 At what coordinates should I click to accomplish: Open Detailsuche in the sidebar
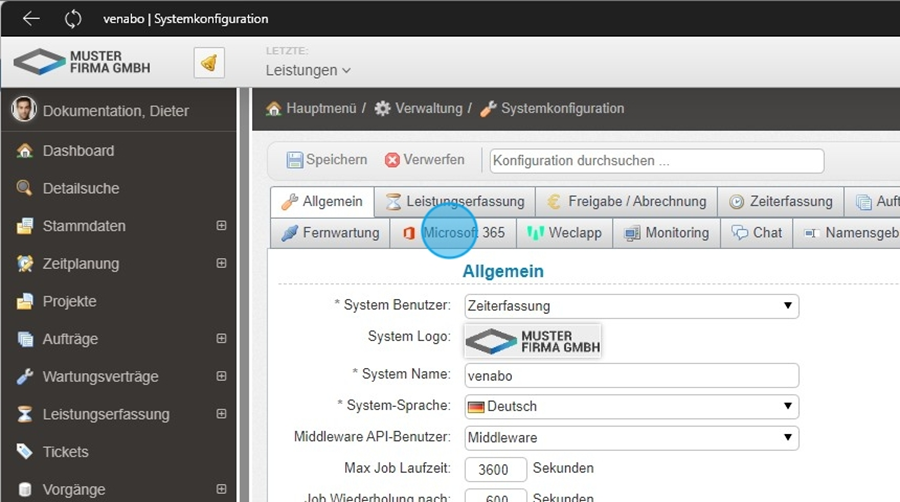(80, 188)
